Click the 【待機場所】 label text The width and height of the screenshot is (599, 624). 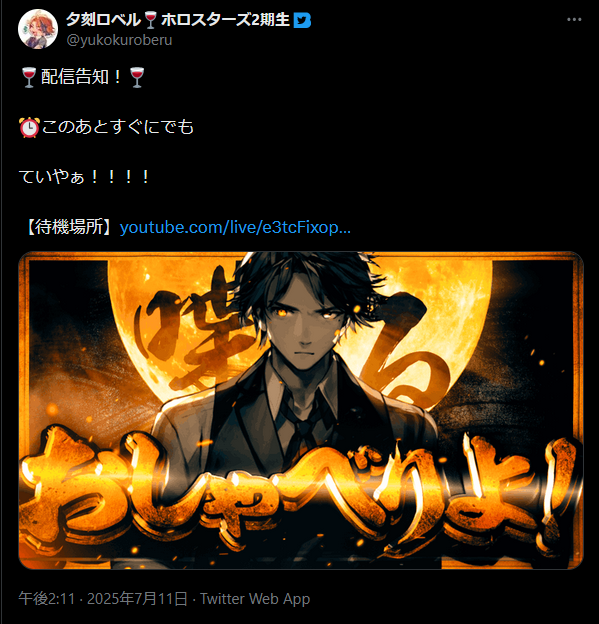tap(69, 227)
